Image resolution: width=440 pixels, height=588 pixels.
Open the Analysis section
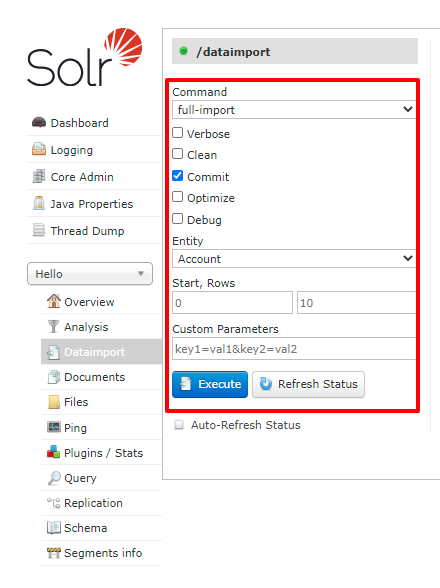pyautogui.click(x=86, y=327)
